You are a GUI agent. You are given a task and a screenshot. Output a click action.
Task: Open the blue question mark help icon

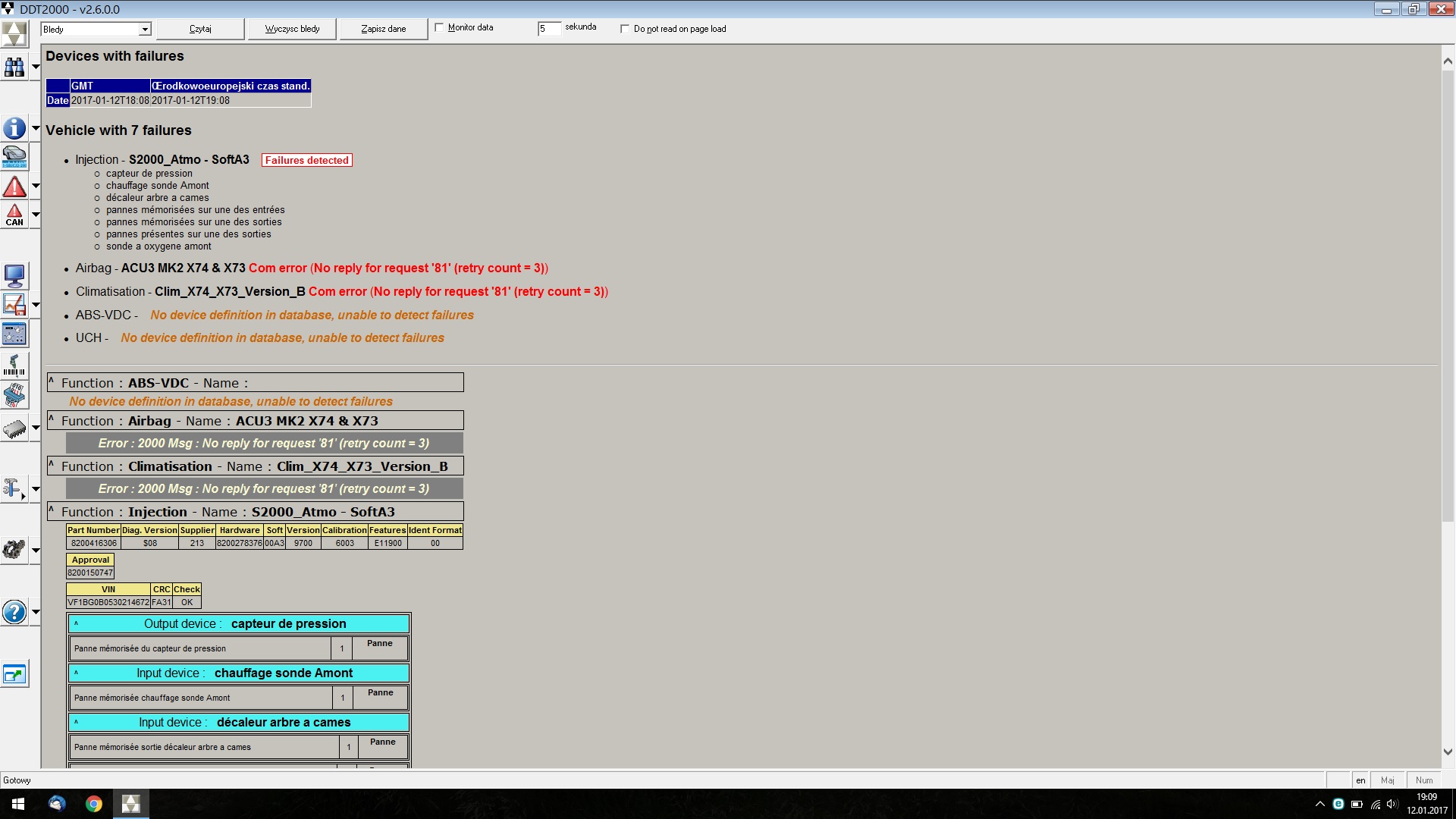pyautogui.click(x=14, y=612)
